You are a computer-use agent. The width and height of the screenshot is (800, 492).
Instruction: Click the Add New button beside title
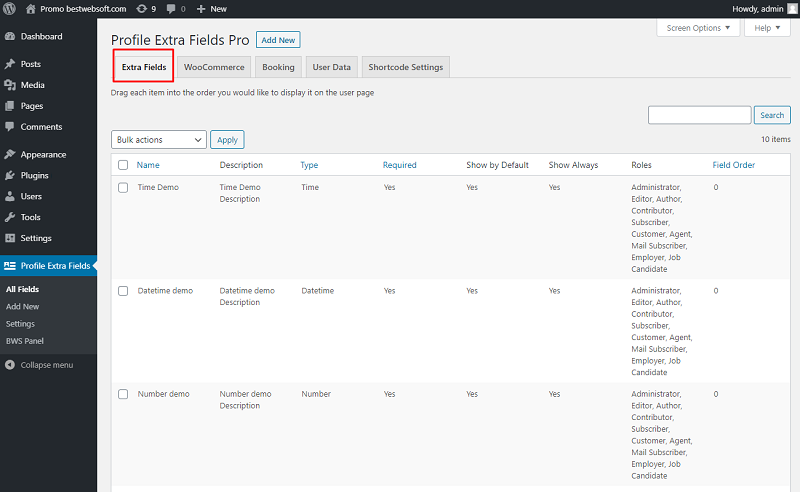(x=278, y=40)
